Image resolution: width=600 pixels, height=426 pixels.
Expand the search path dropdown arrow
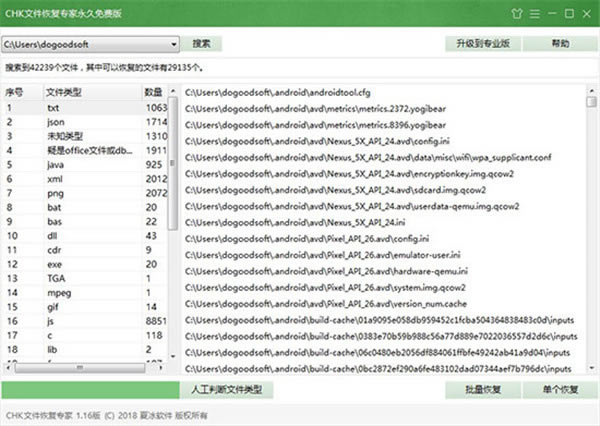click(x=173, y=44)
